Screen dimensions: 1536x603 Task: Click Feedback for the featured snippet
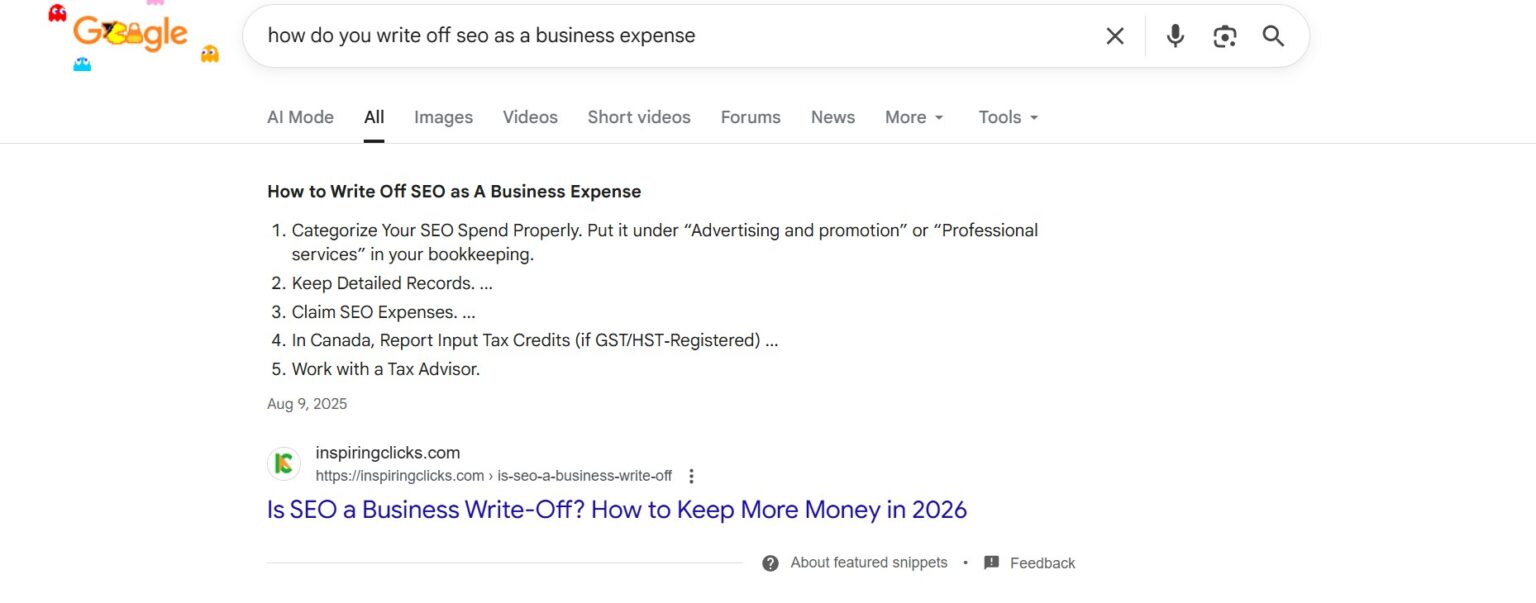coord(1043,562)
